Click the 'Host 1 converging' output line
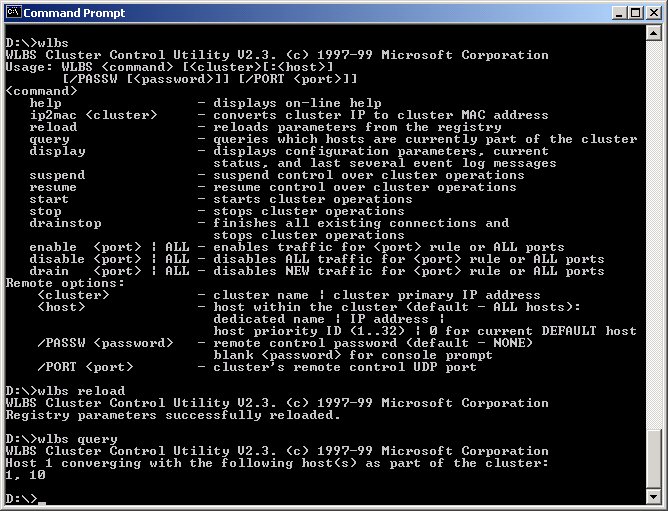The width and height of the screenshot is (668, 511). pos(277,463)
